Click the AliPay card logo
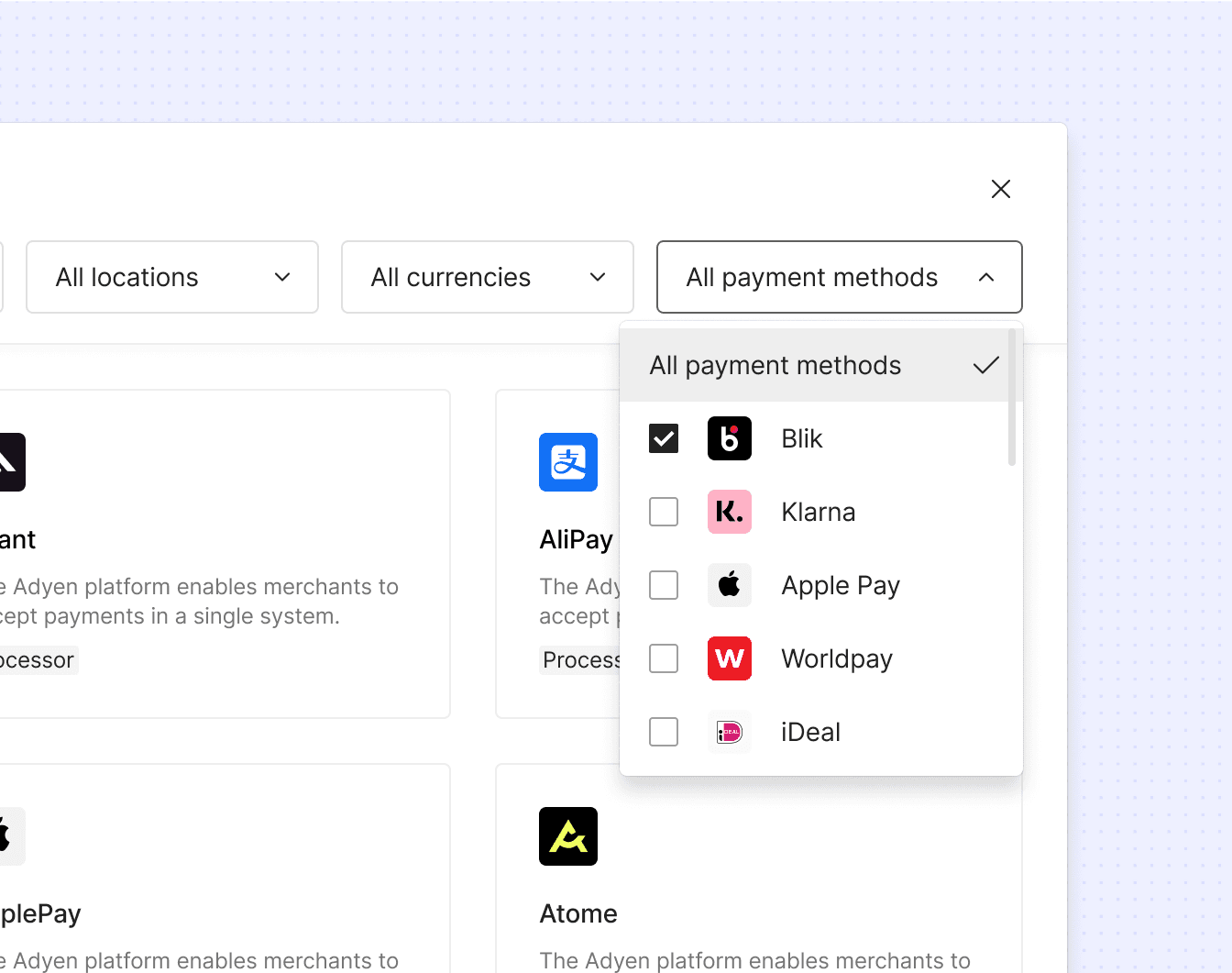 point(568,462)
